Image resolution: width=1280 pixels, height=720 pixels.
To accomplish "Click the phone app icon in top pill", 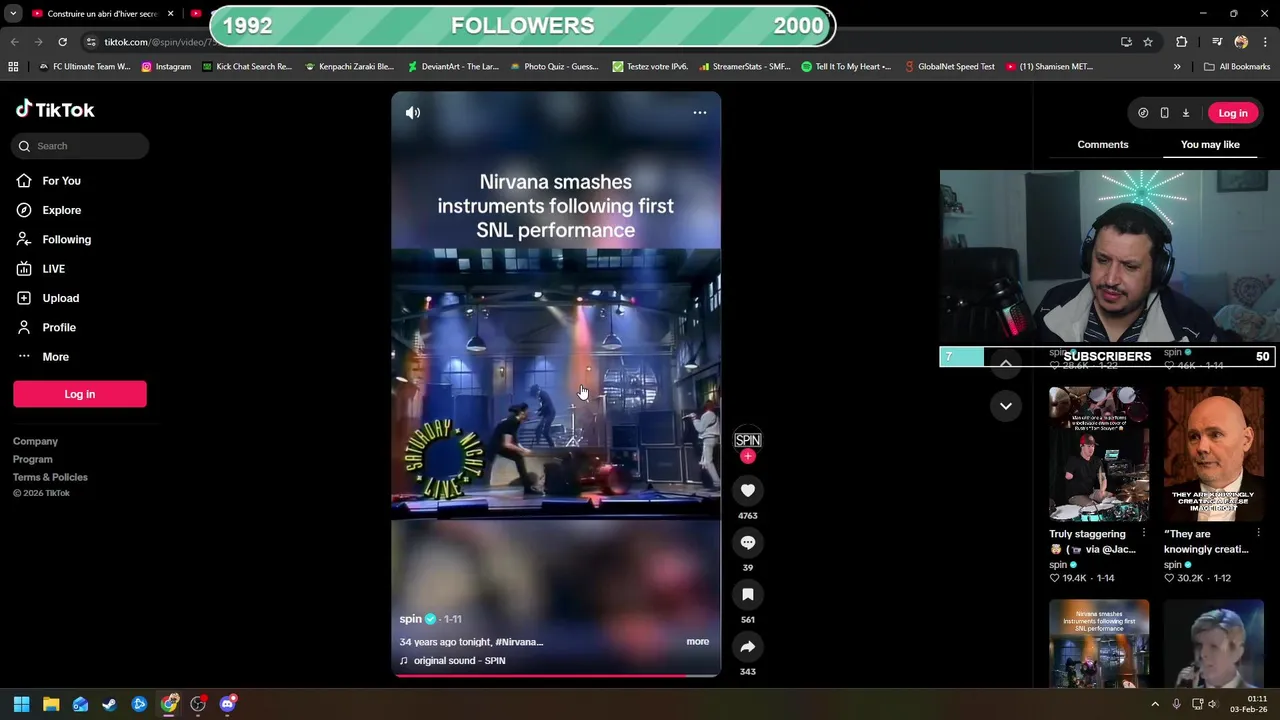I will [1164, 113].
